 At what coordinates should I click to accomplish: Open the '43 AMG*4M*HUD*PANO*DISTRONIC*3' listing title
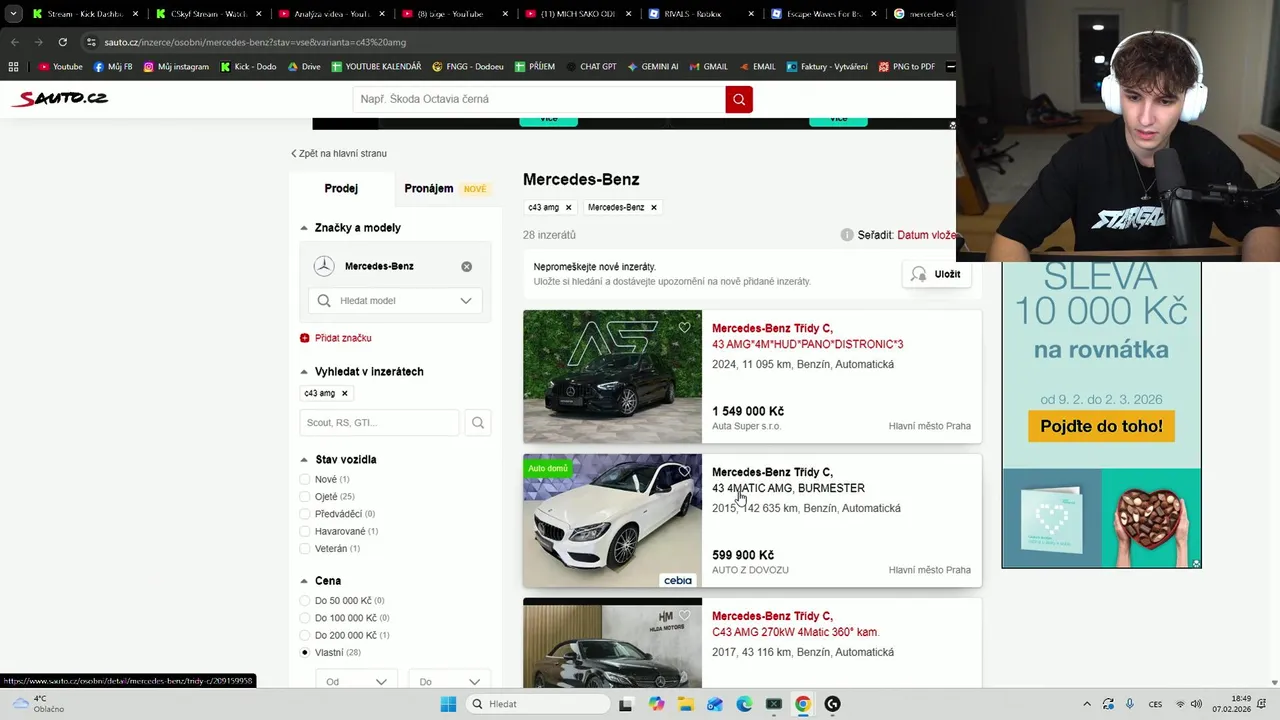(807, 344)
